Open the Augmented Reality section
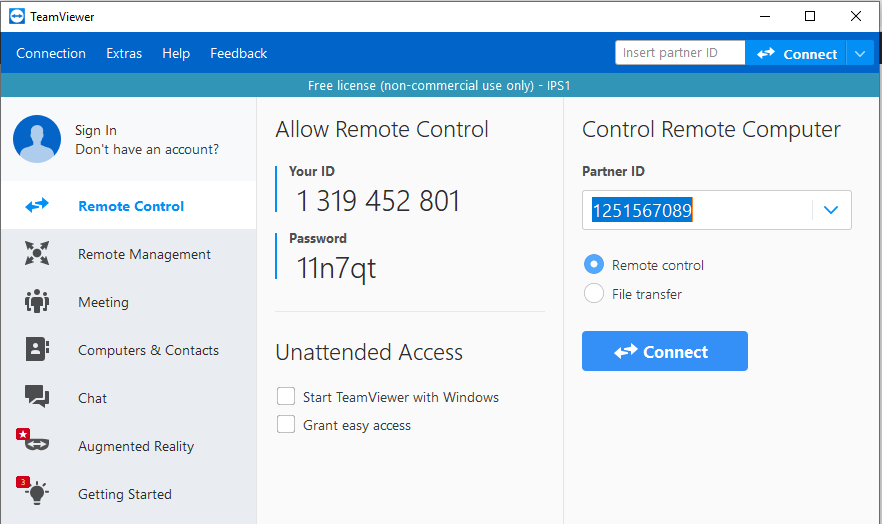Screen dimensions: 882x524 (x=136, y=446)
